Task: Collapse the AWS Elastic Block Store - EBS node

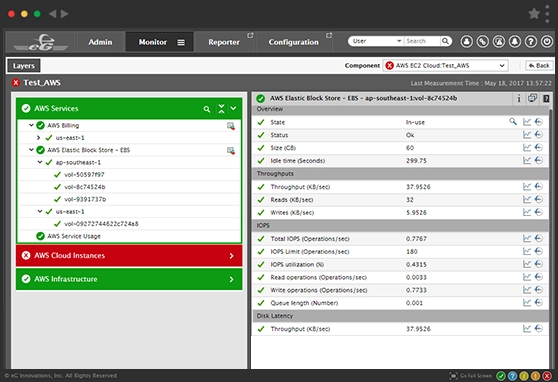Action: 31,150
